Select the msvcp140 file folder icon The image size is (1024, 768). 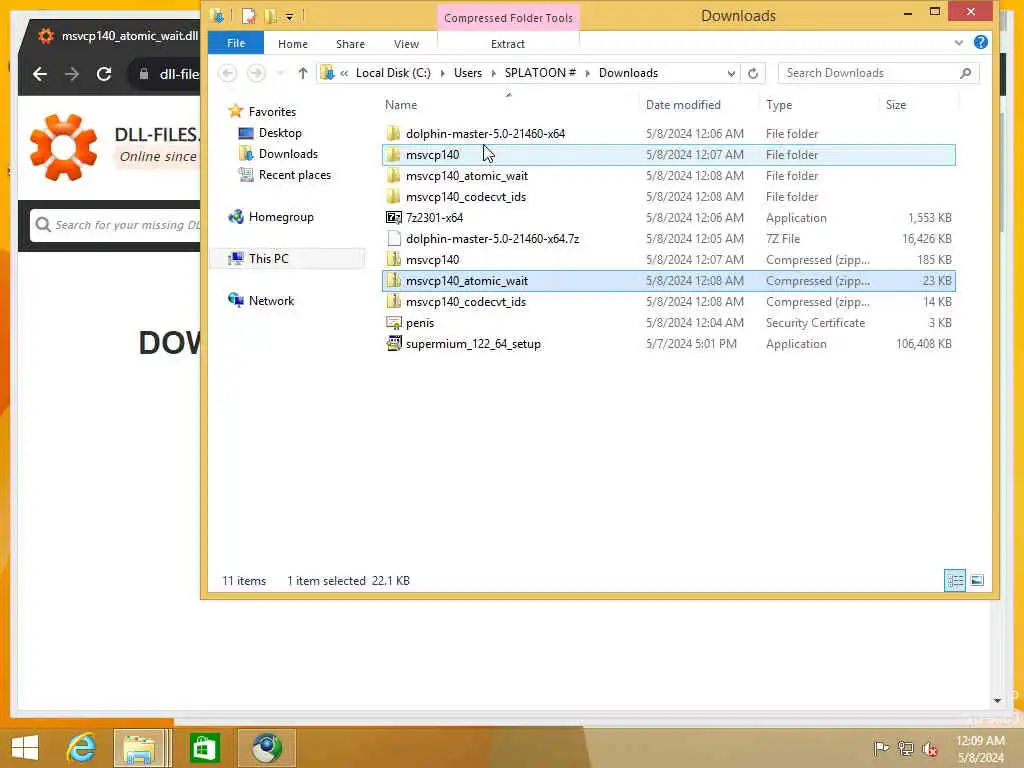pos(393,155)
